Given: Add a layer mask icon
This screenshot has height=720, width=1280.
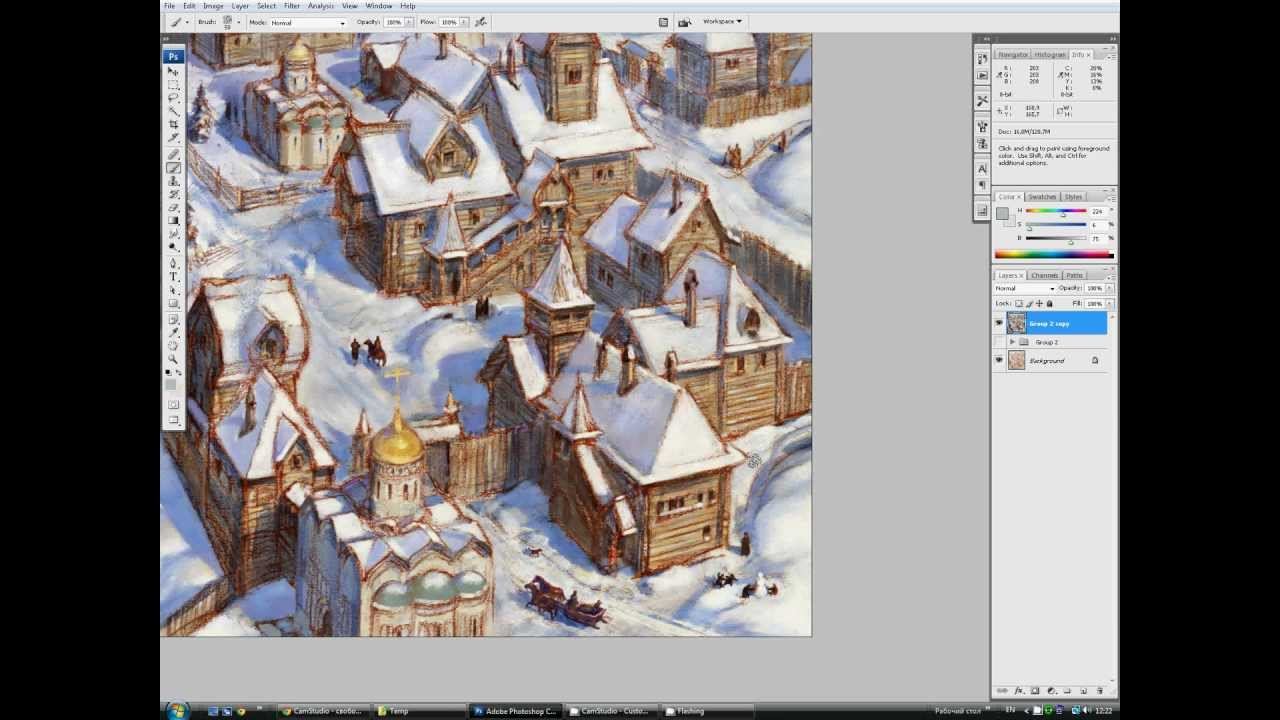Looking at the screenshot, I should [1035, 691].
